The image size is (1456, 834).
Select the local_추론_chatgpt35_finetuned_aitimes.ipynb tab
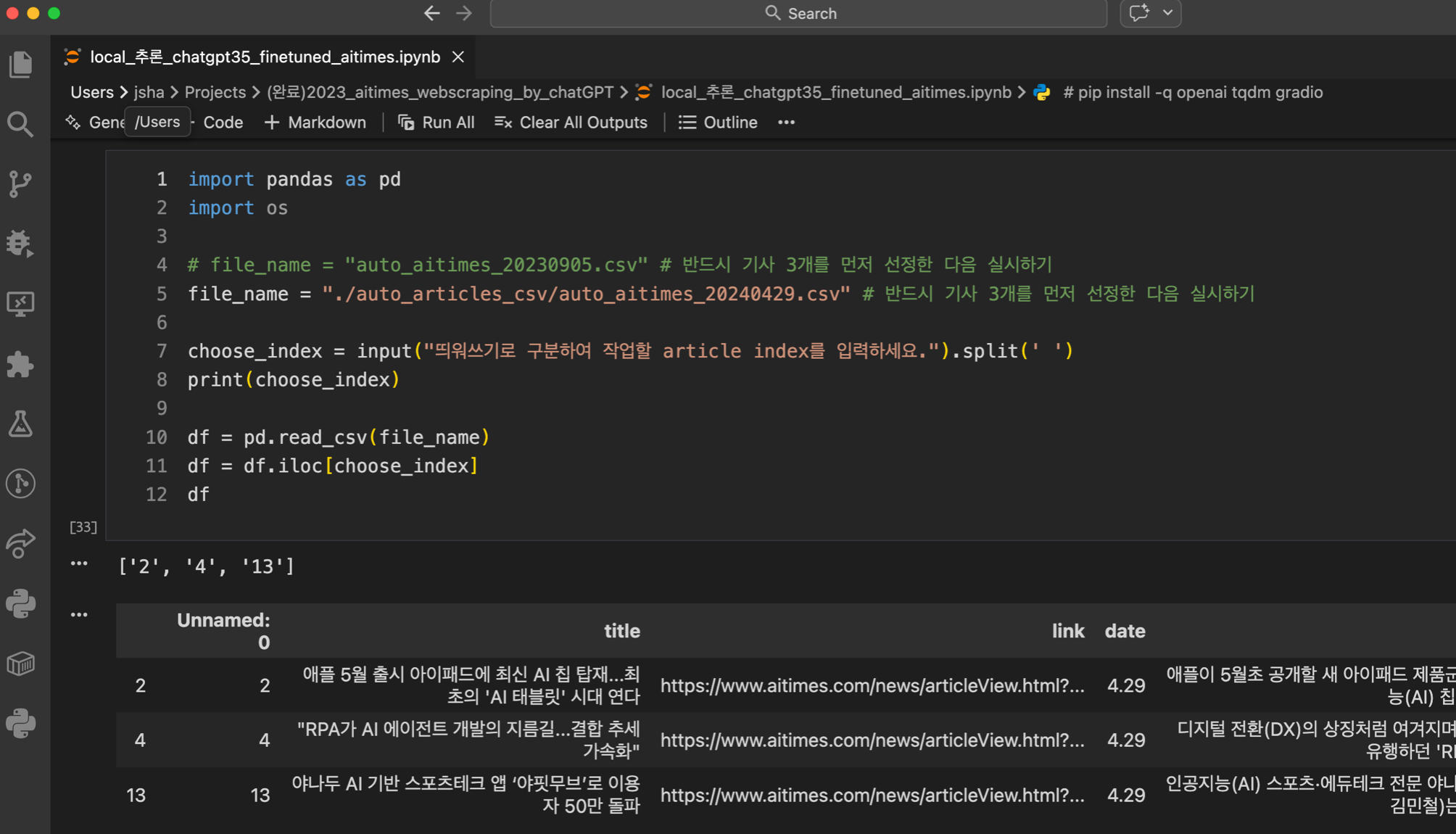[265, 57]
